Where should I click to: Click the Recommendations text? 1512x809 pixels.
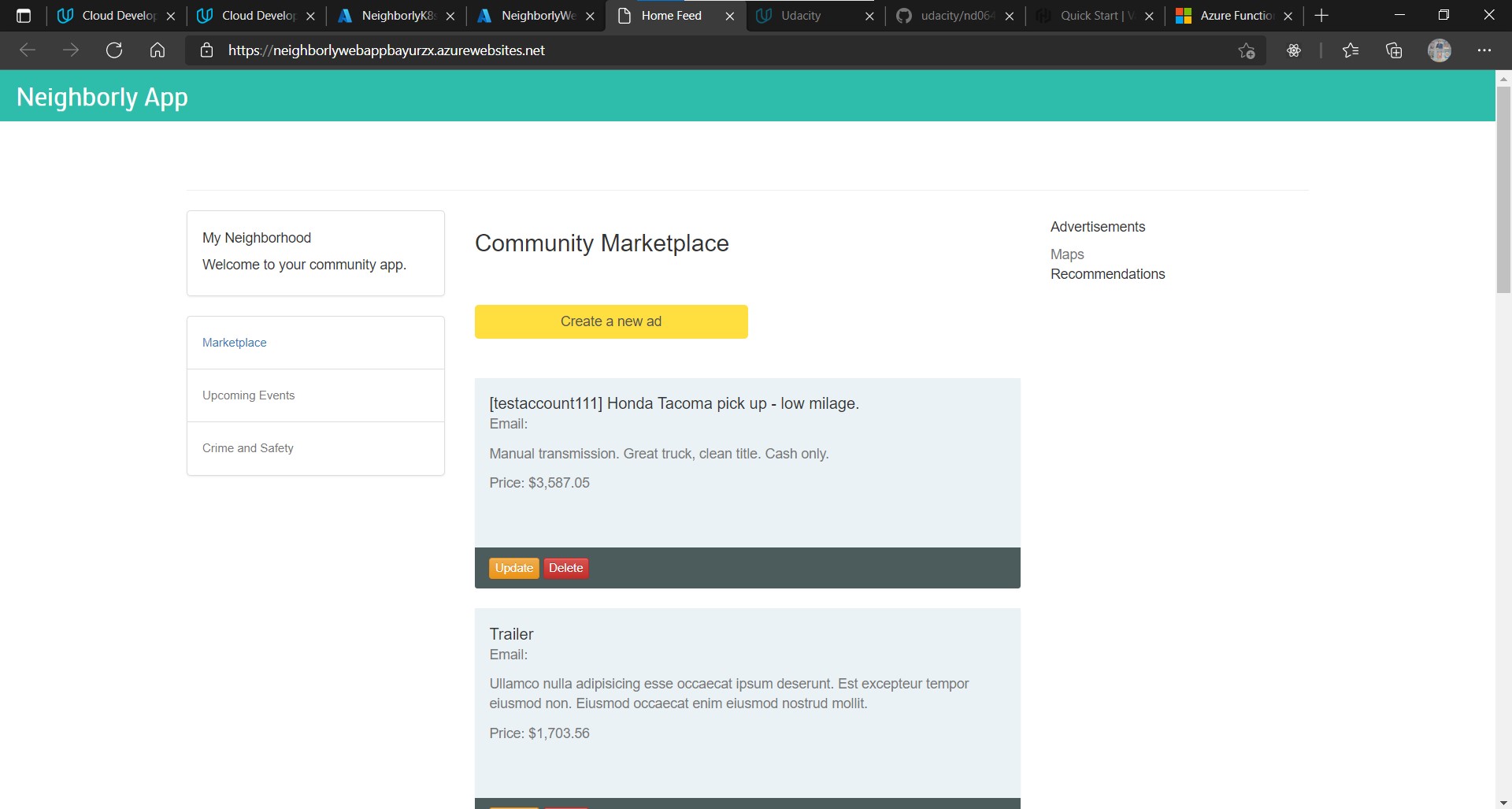tap(1108, 274)
